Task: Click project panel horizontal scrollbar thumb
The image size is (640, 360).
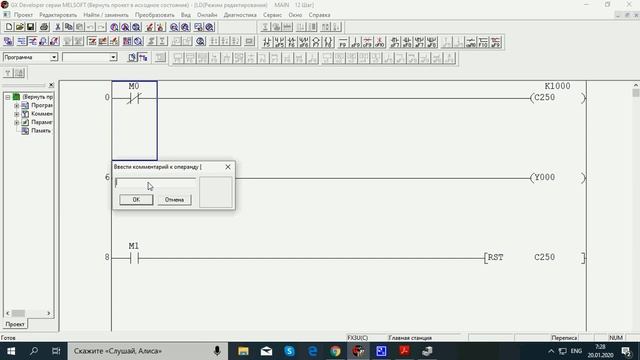Action: (18, 313)
